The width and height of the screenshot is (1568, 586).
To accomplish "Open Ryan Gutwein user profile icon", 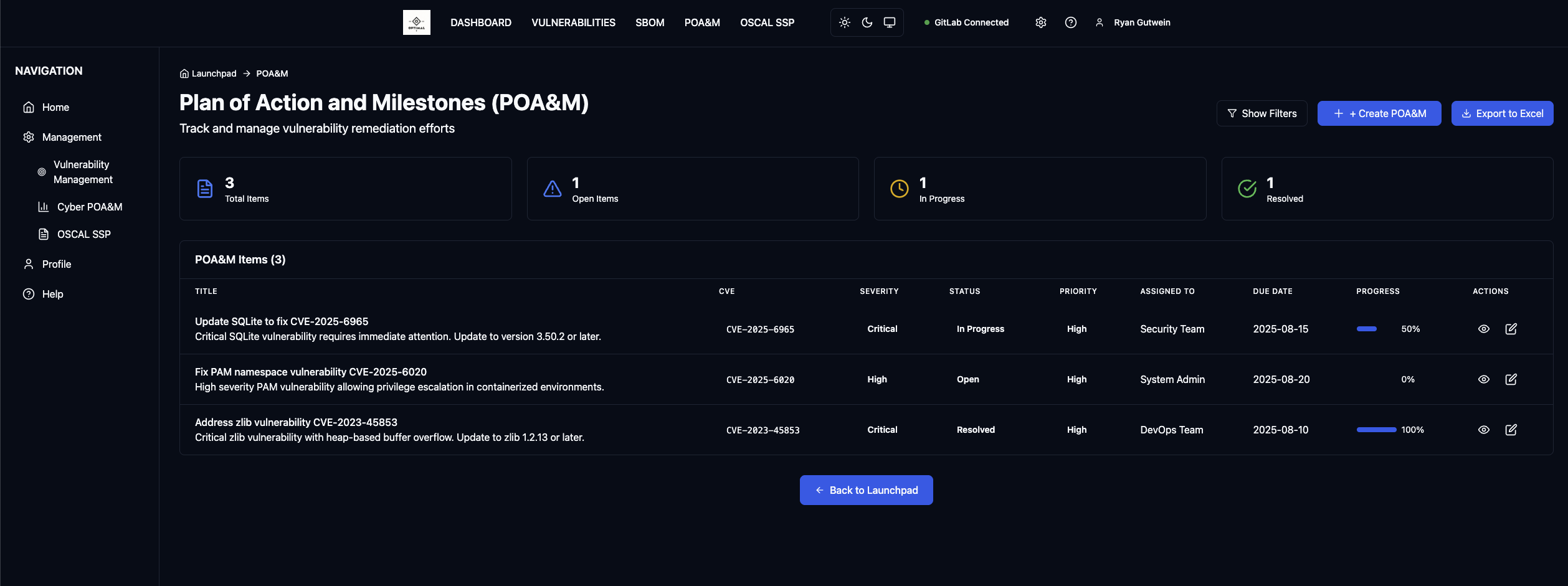I will (x=1100, y=22).
